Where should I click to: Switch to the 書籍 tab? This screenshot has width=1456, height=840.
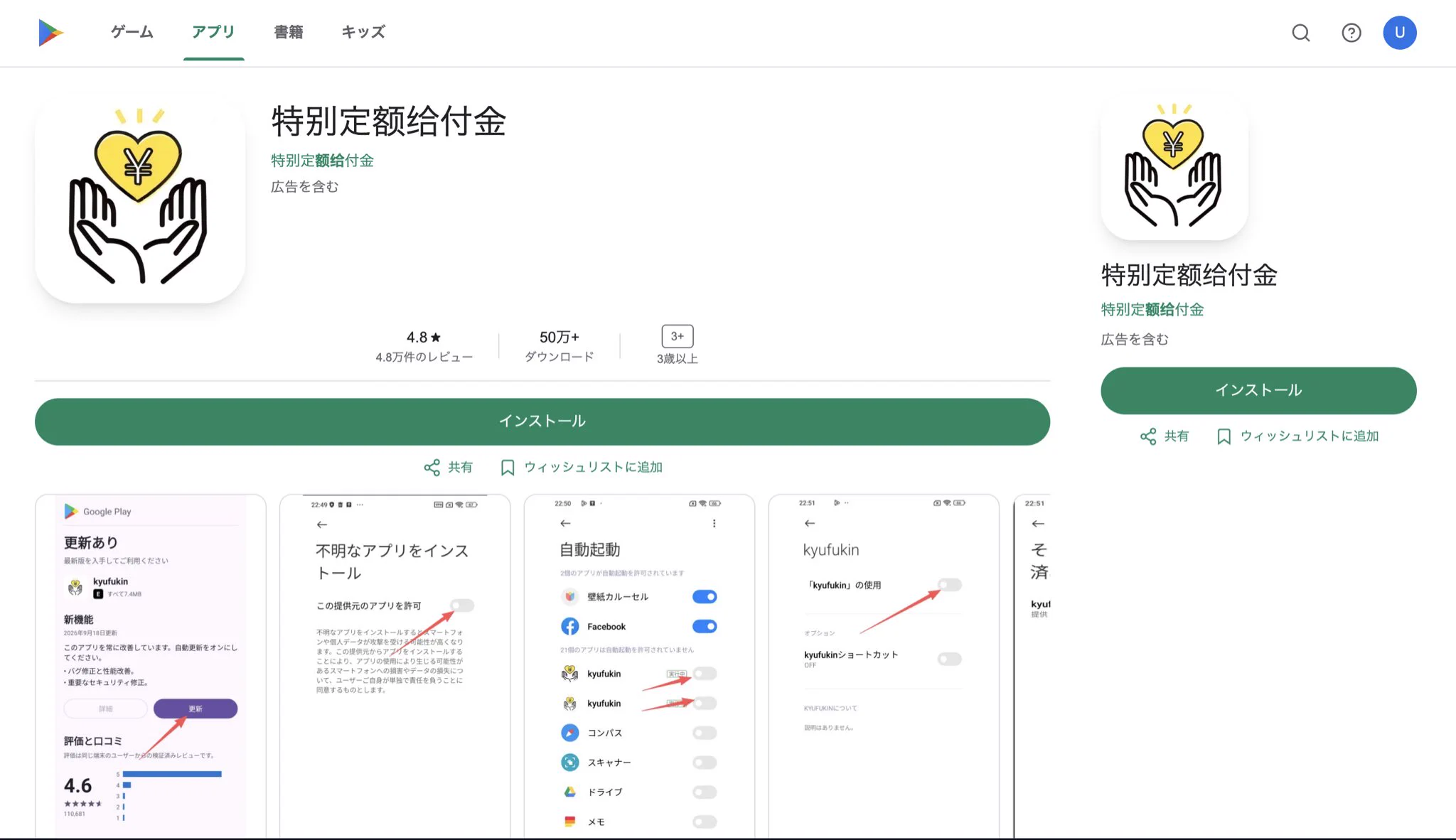click(289, 32)
